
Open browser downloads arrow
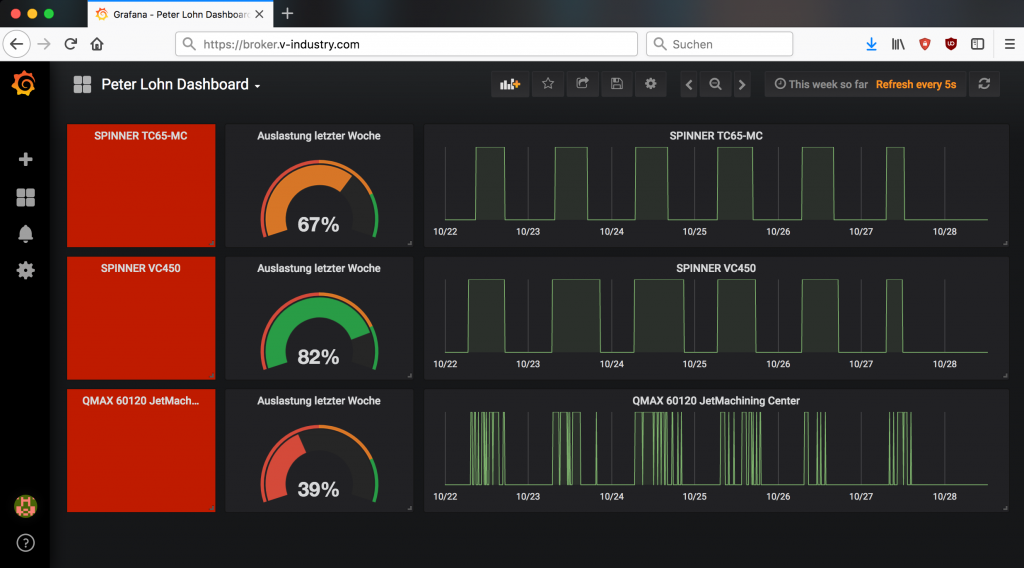871,44
